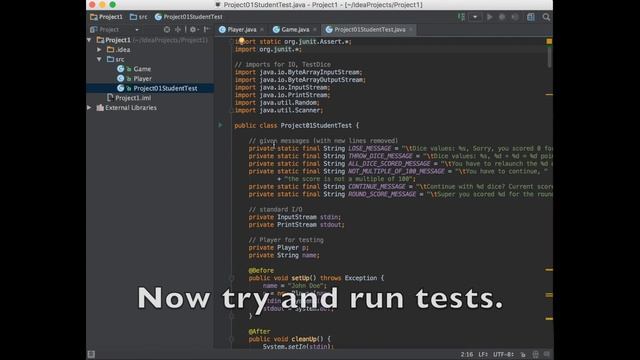Expand the .idea folder arrow

[99, 49]
